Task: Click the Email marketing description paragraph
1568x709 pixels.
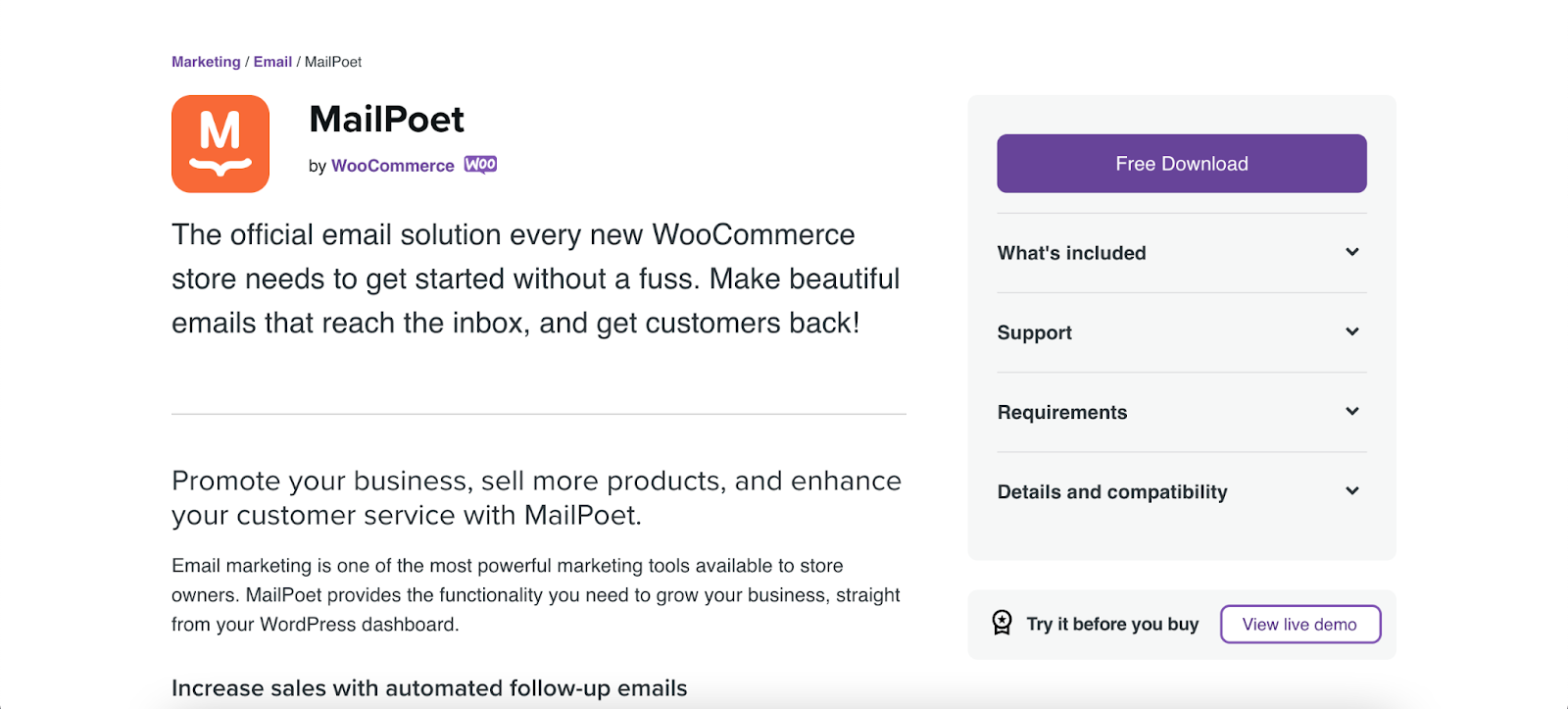Action: click(x=535, y=594)
